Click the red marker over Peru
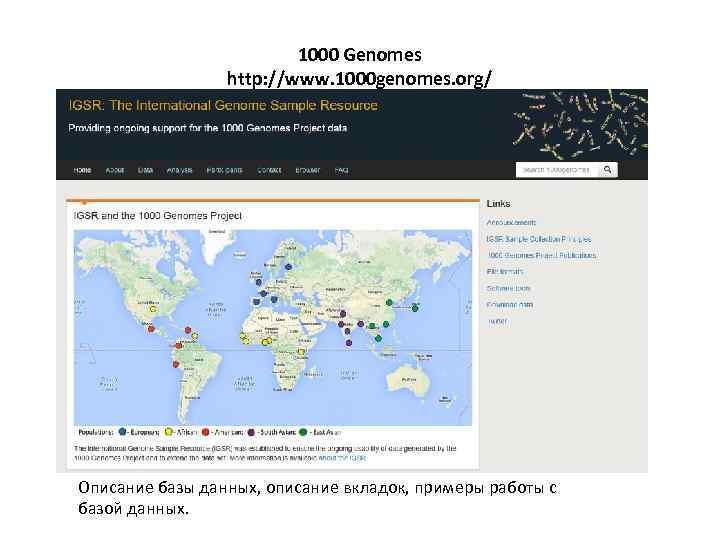The image size is (720, 540). (x=176, y=364)
